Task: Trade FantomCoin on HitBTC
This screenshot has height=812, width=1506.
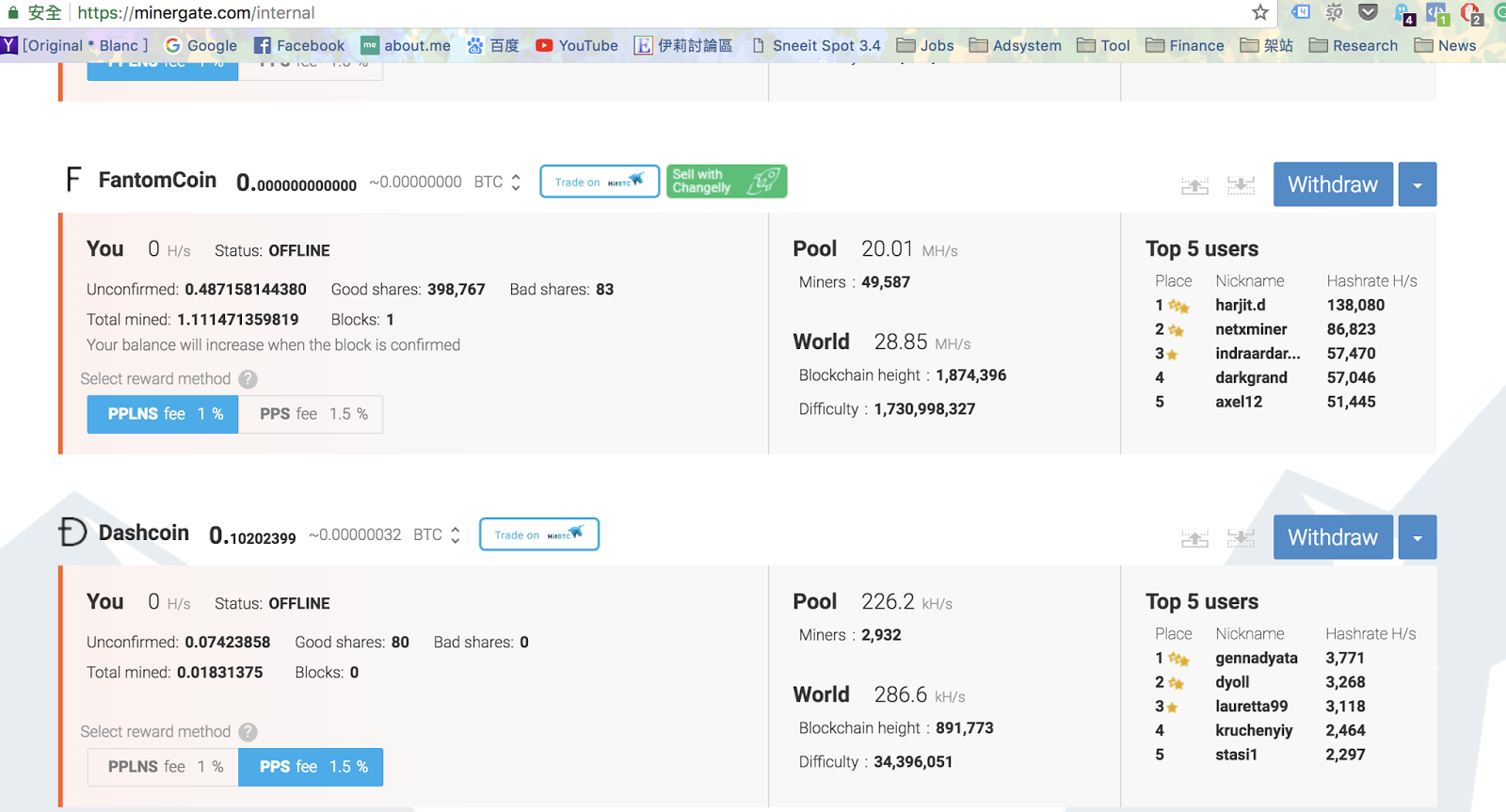Action: tap(600, 182)
